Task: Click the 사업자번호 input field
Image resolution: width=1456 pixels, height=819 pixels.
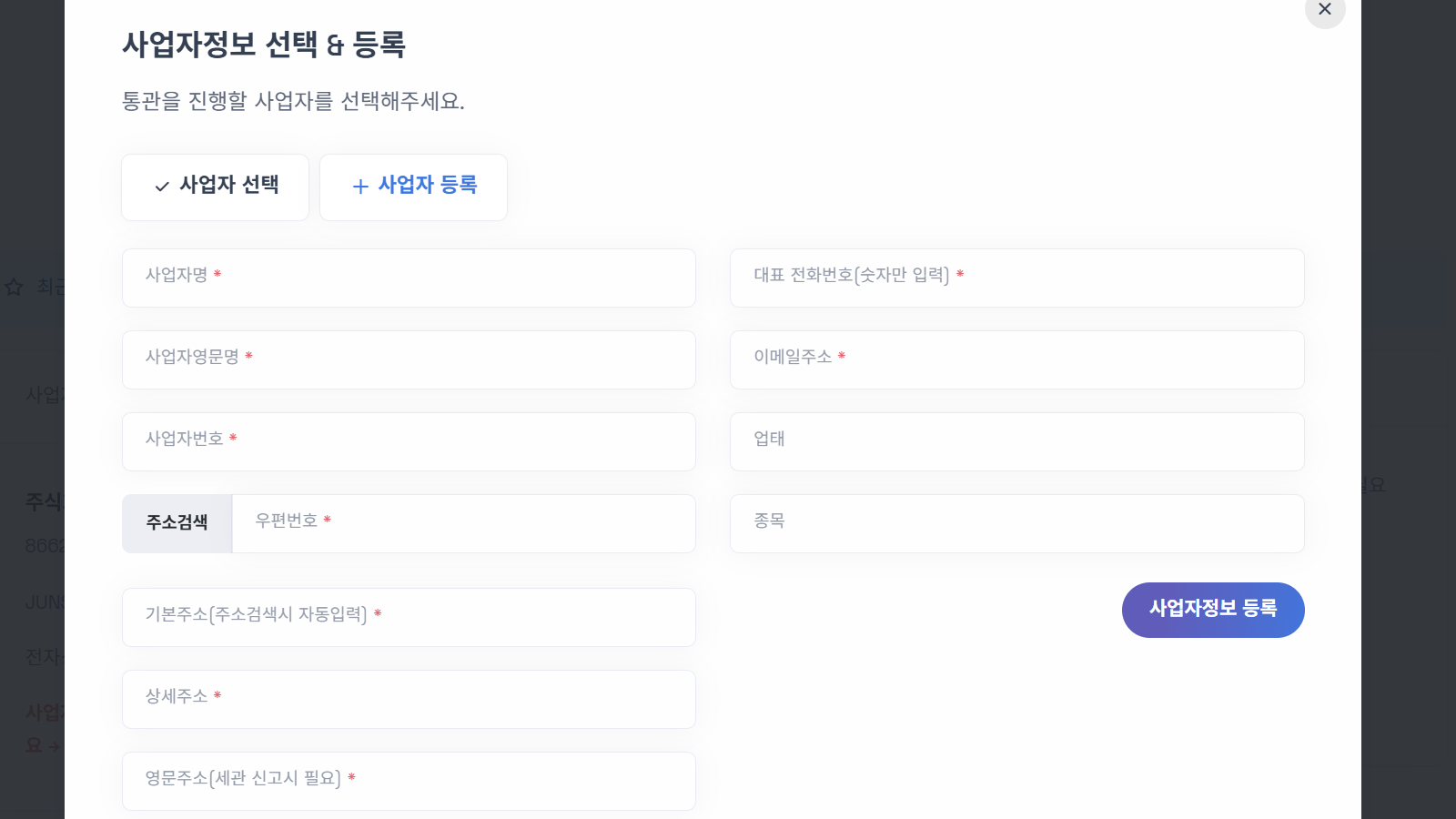Action: tap(409, 441)
